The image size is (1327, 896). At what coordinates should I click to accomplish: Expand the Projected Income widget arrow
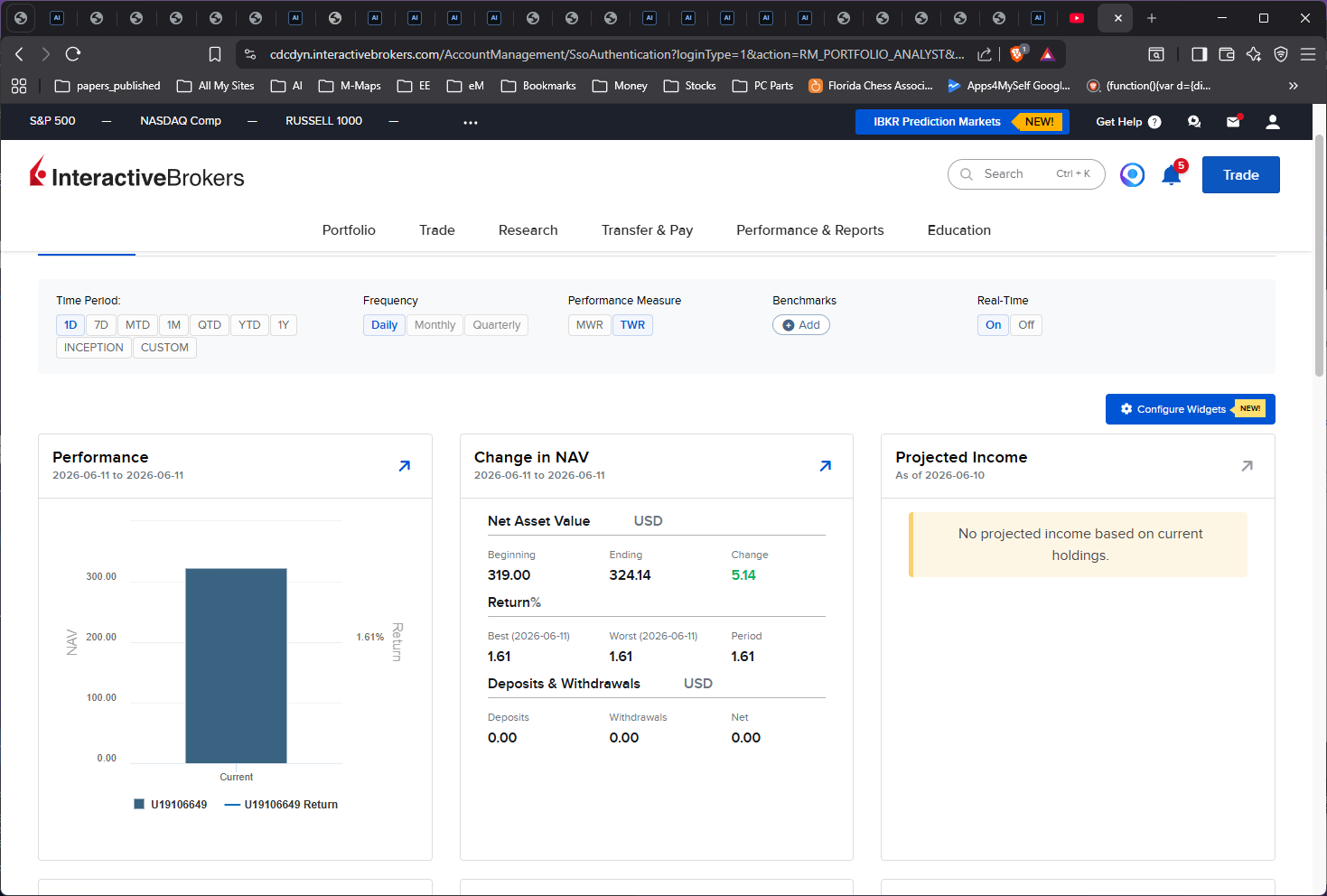coord(1247,466)
